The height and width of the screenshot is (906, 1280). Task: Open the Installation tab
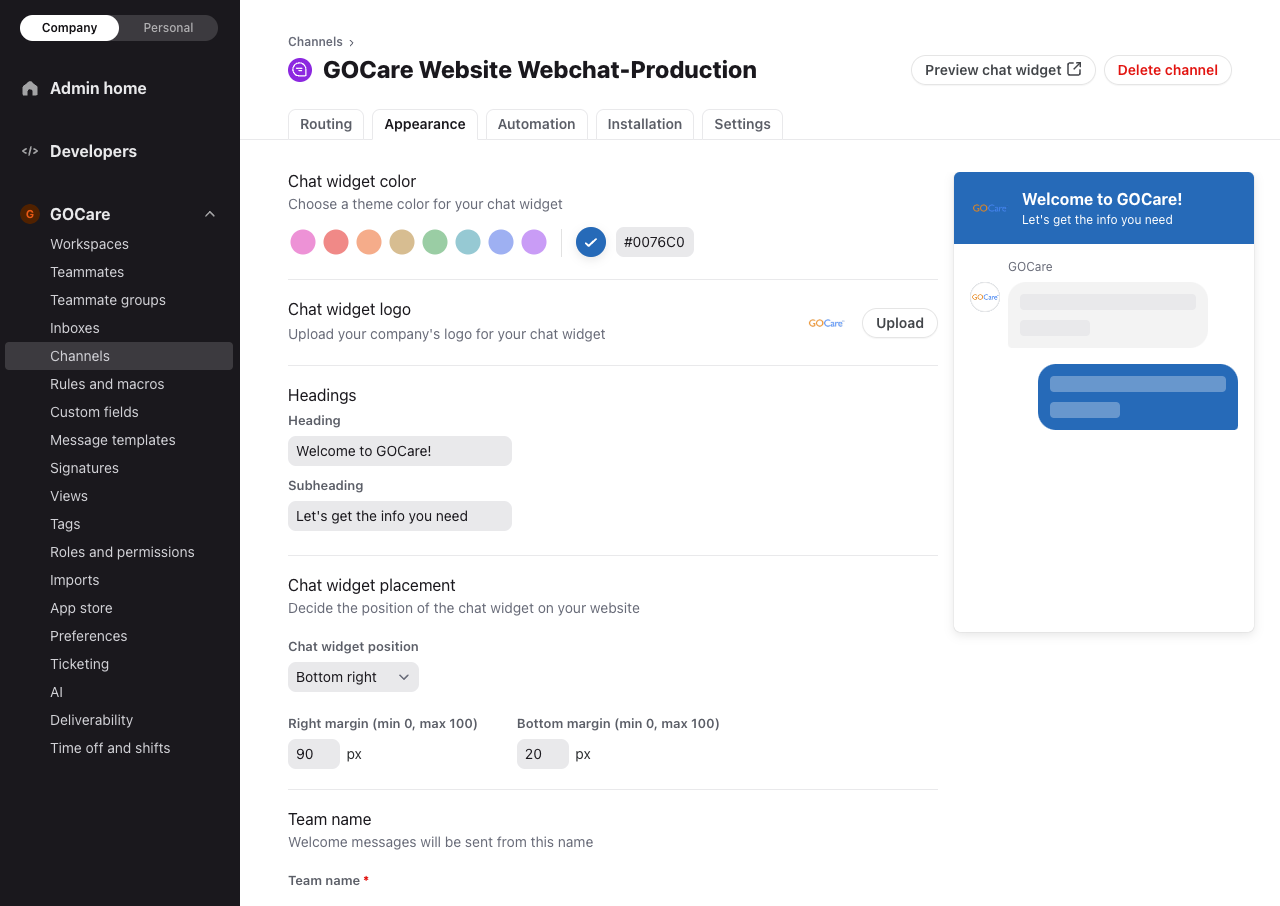(645, 124)
